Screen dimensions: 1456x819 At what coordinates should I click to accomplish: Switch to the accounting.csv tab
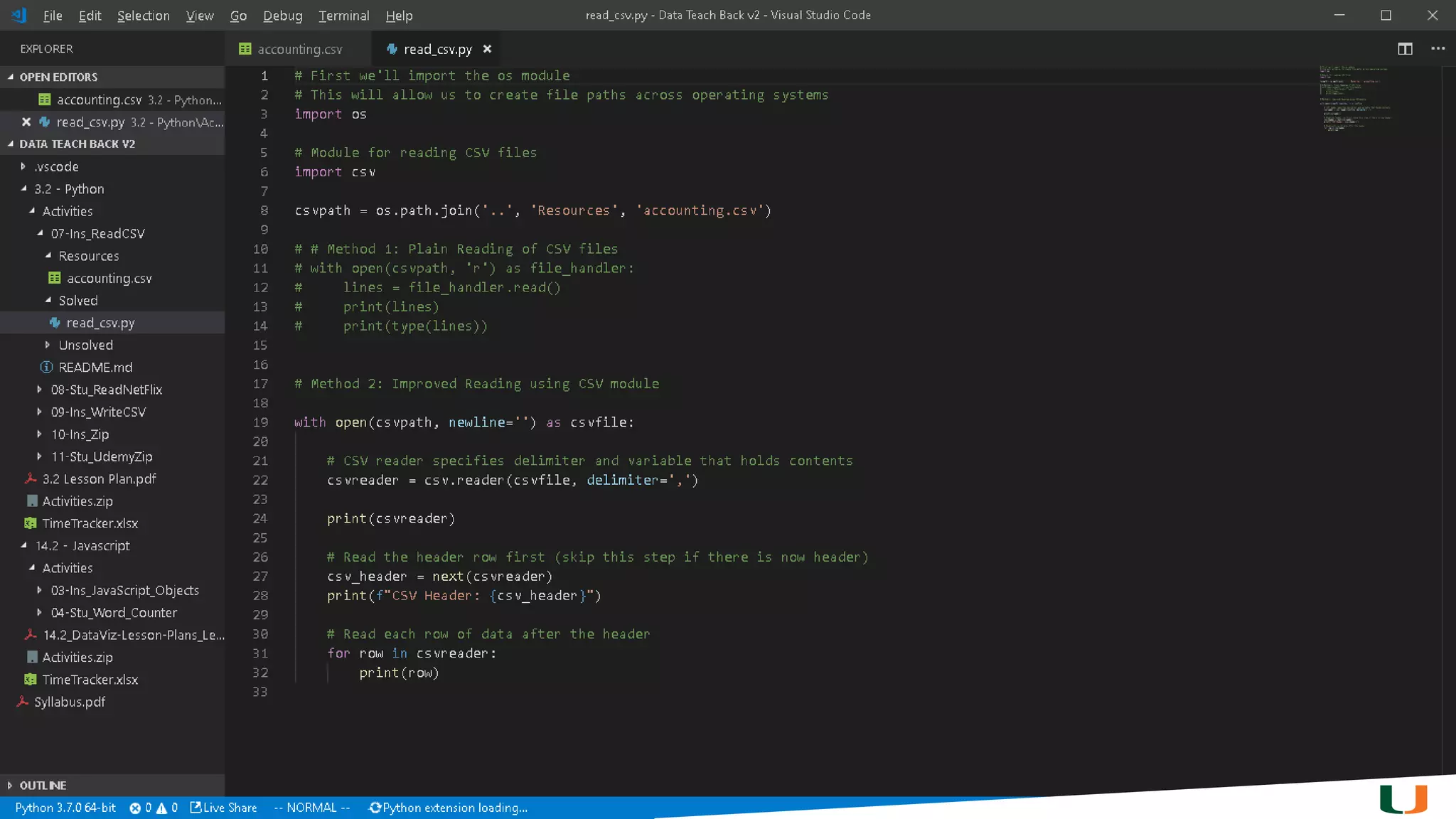click(299, 49)
